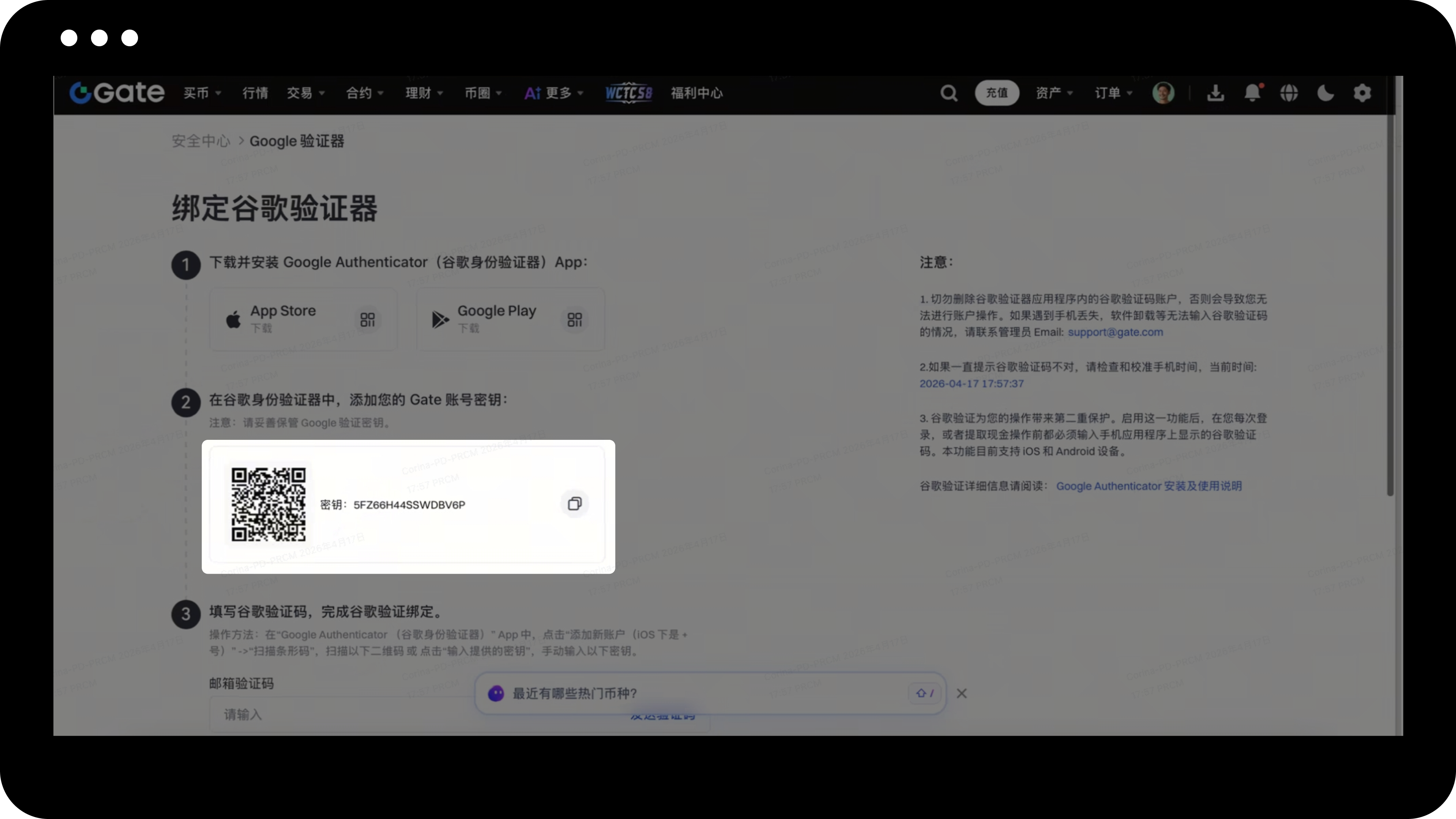Open support@gate.com email link
The image size is (1456, 819).
pyautogui.click(x=1115, y=333)
